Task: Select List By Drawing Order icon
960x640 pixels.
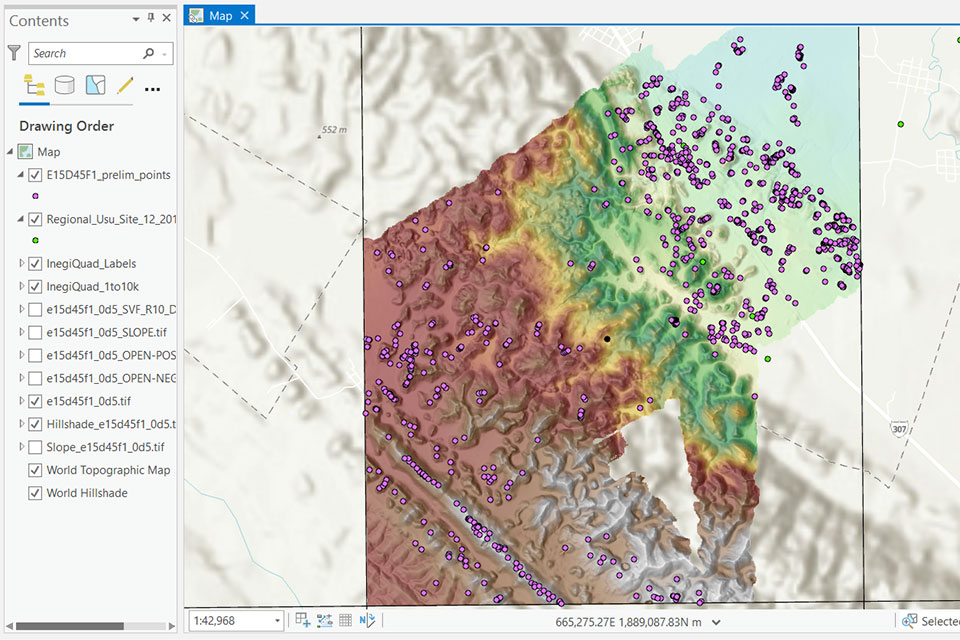Action: tap(34, 87)
